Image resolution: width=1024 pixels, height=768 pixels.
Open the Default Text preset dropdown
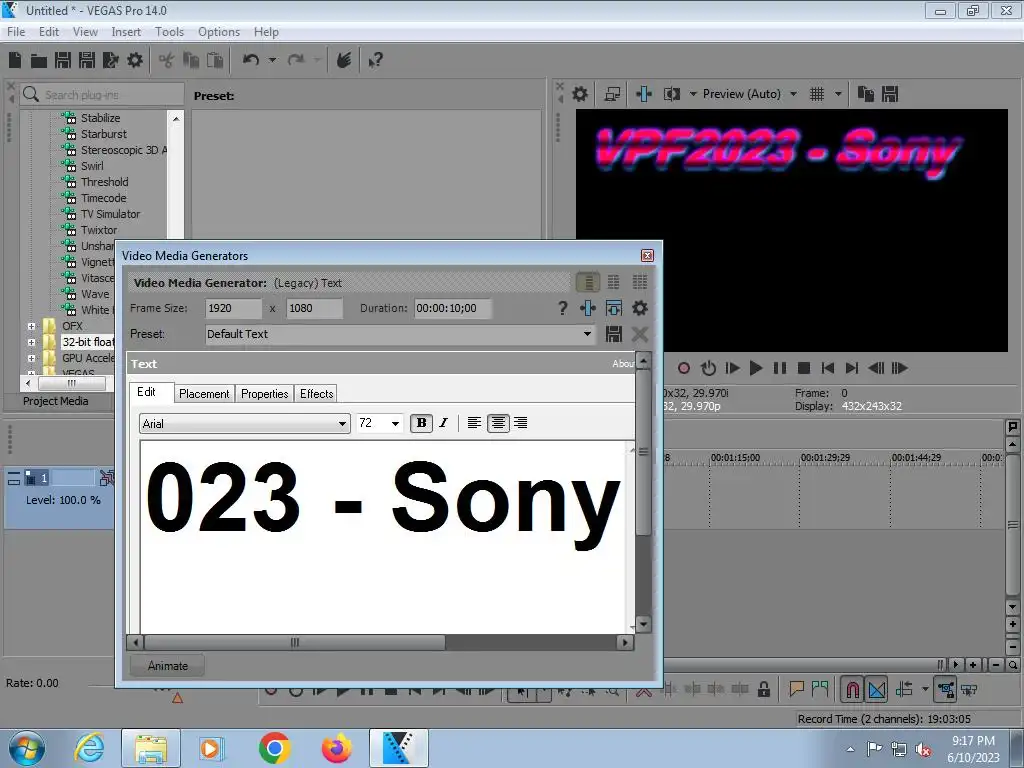[587, 334]
